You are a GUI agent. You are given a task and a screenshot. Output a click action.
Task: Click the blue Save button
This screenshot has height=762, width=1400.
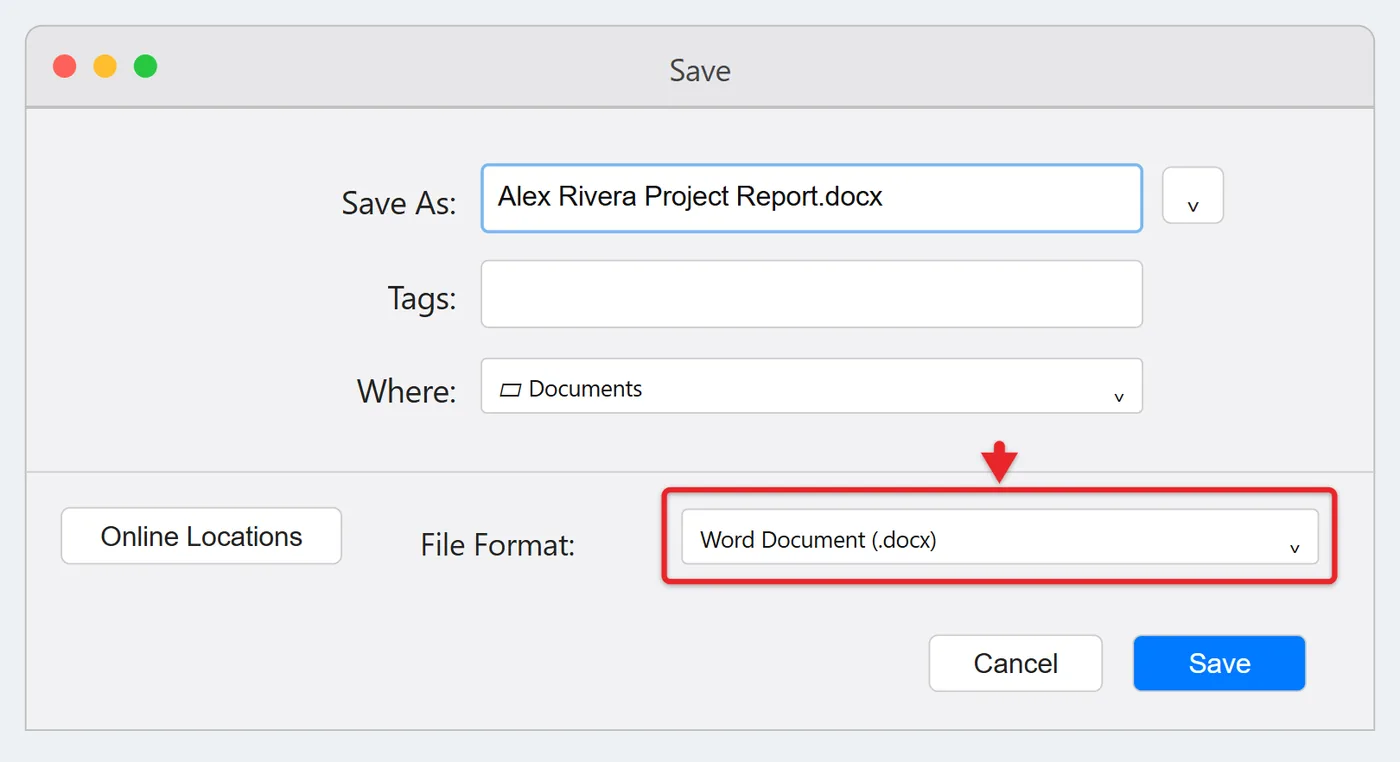(1219, 663)
